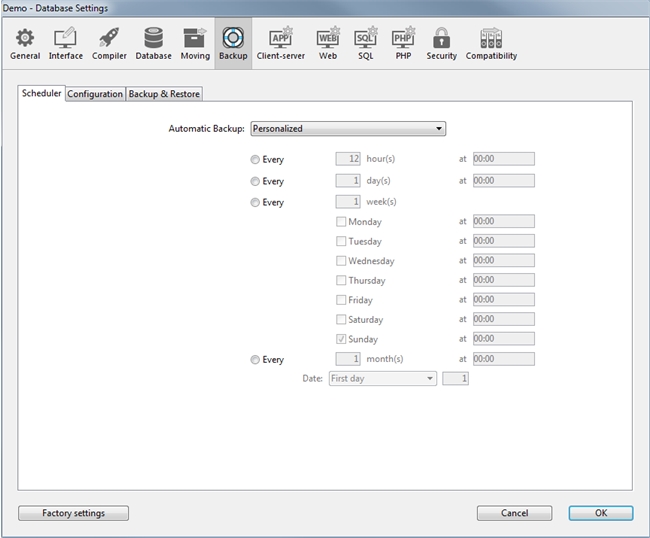Click the Factory settings button
This screenshot has height=538, width=650.
click(x=73, y=513)
